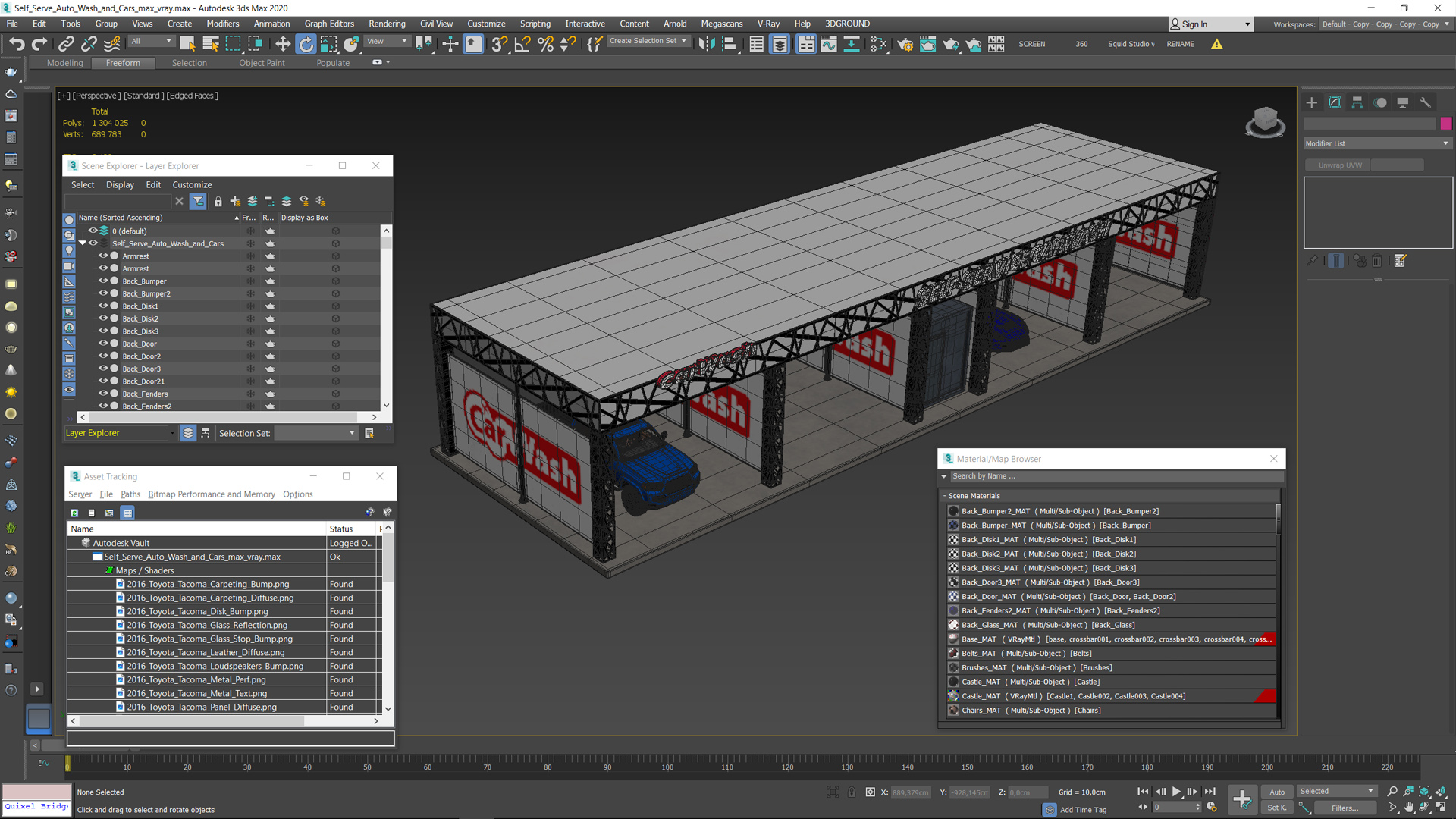The height and width of the screenshot is (819, 1456).
Task: Toggle the Layer Explorer toolbar icon
Action: [780, 44]
